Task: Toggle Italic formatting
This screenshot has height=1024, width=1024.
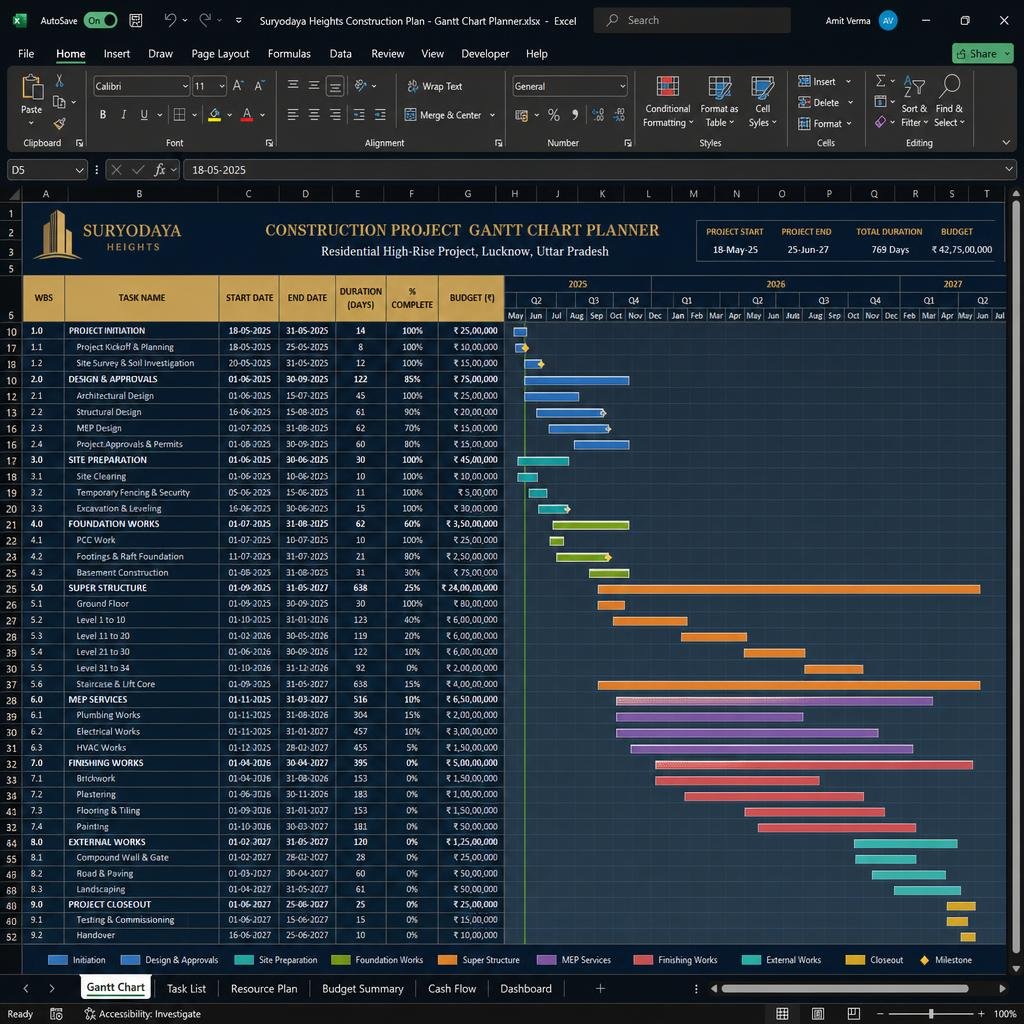Action: pos(123,115)
